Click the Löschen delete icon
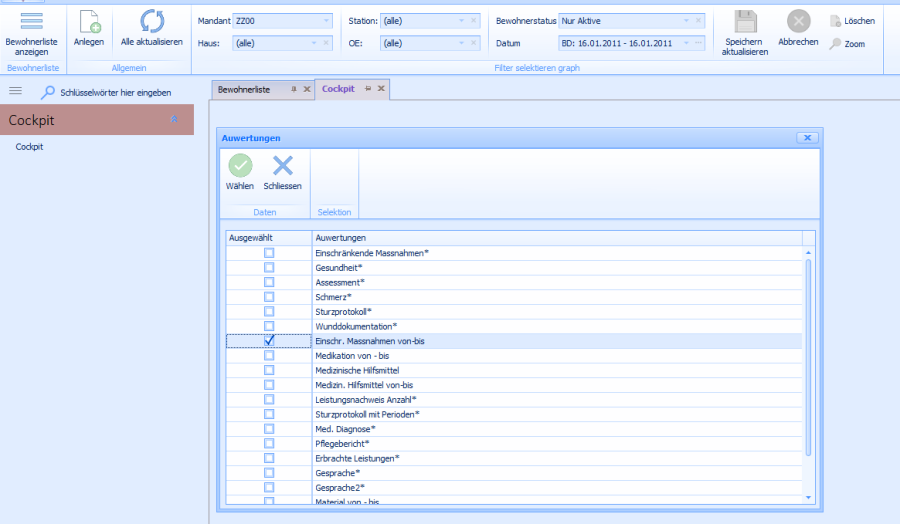900x524 pixels. tap(836, 21)
